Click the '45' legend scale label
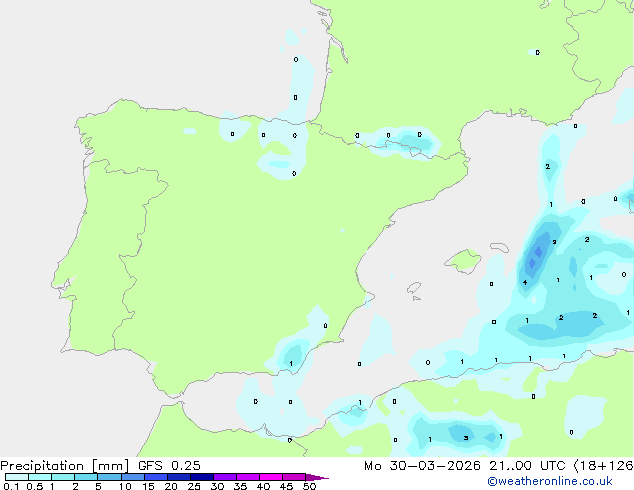 [286, 486]
